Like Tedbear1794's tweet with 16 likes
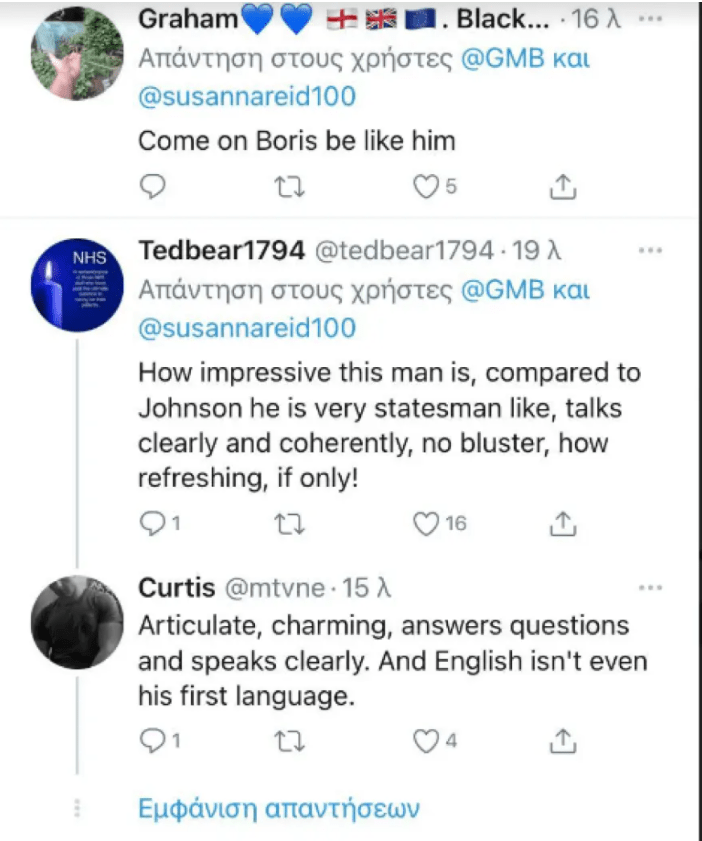 pyautogui.click(x=427, y=522)
